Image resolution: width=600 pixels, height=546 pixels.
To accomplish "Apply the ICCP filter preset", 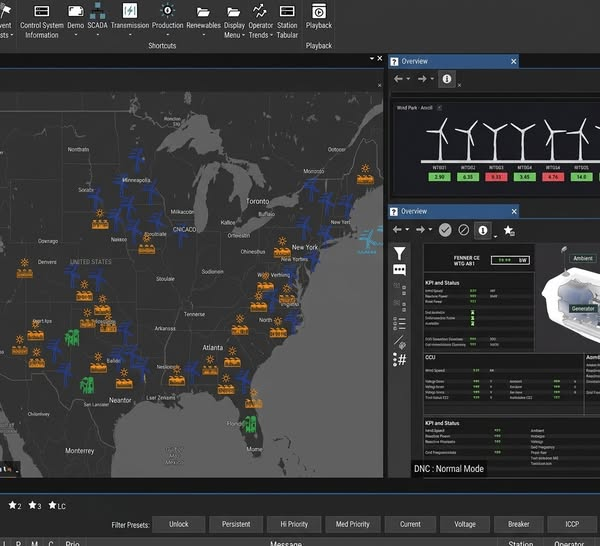I will (572, 524).
